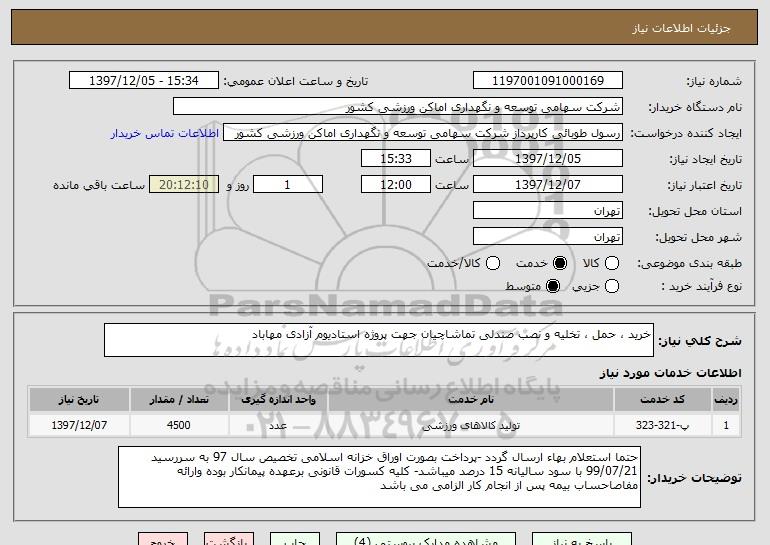Select the کالا/خدمت radio option
The image size is (770, 545).
[493, 263]
